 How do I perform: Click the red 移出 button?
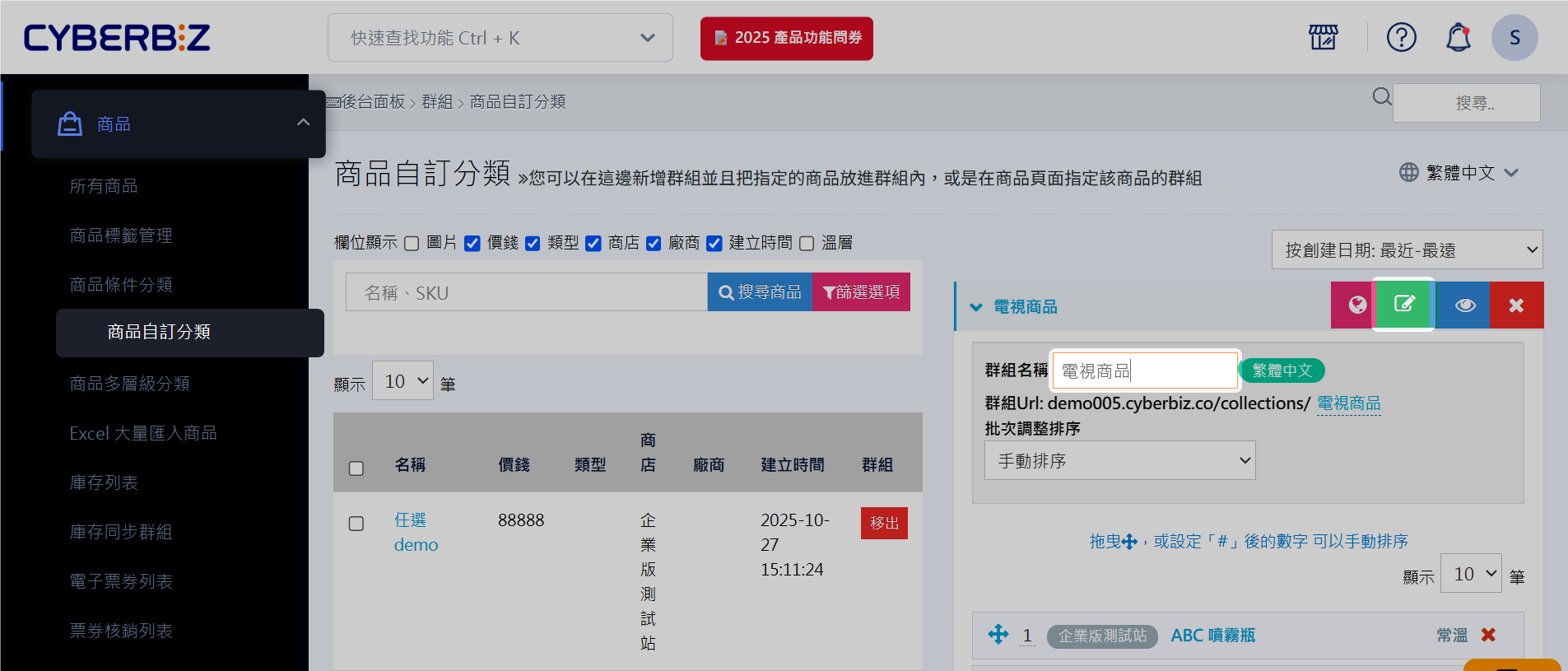[x=884, y=523]
